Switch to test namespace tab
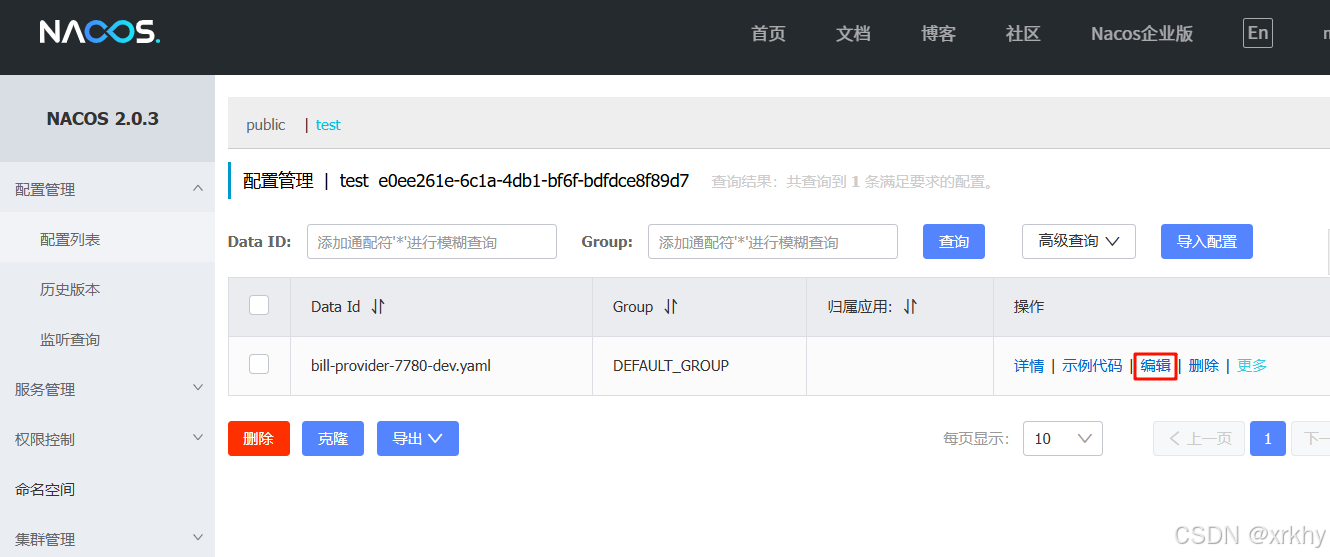 [x=328, y=125]
